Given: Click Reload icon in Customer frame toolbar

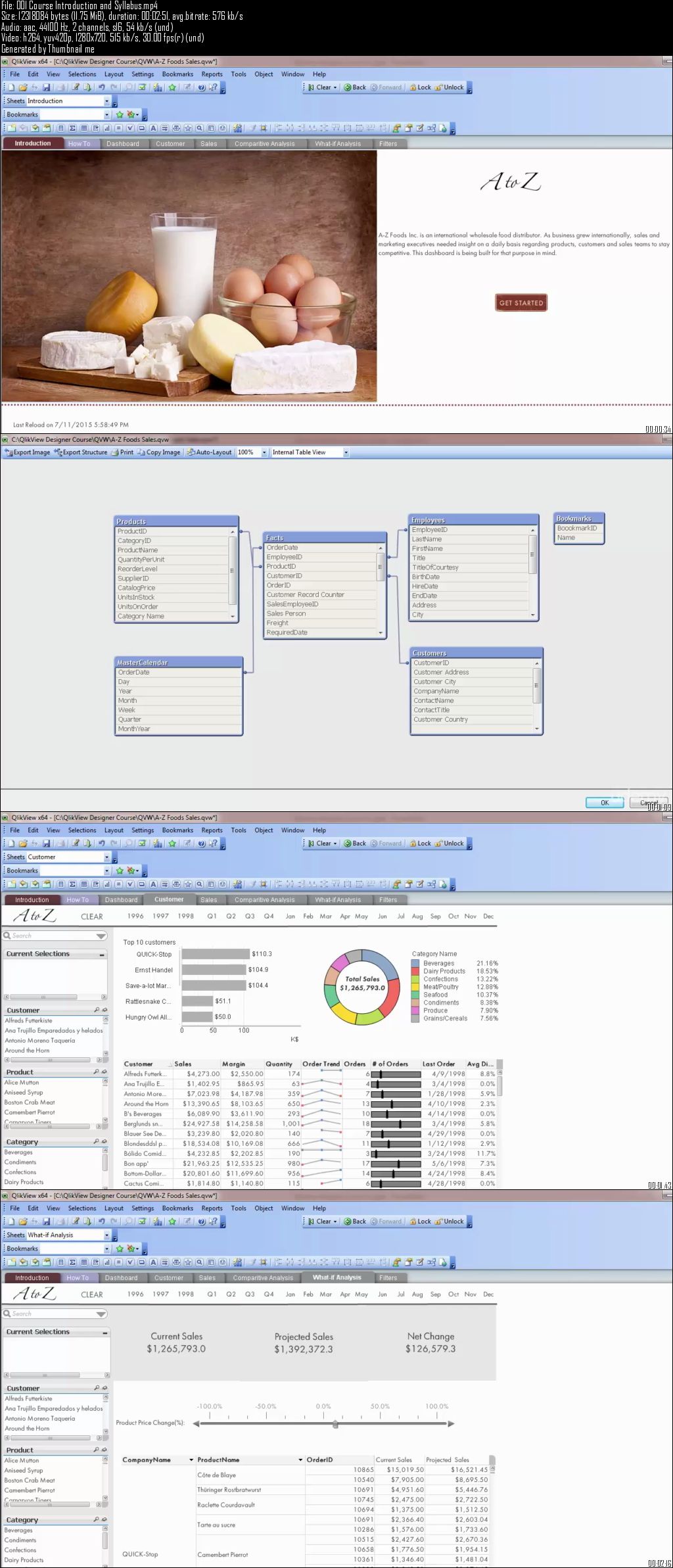Looking at the screenshot, I should point(87,843).
